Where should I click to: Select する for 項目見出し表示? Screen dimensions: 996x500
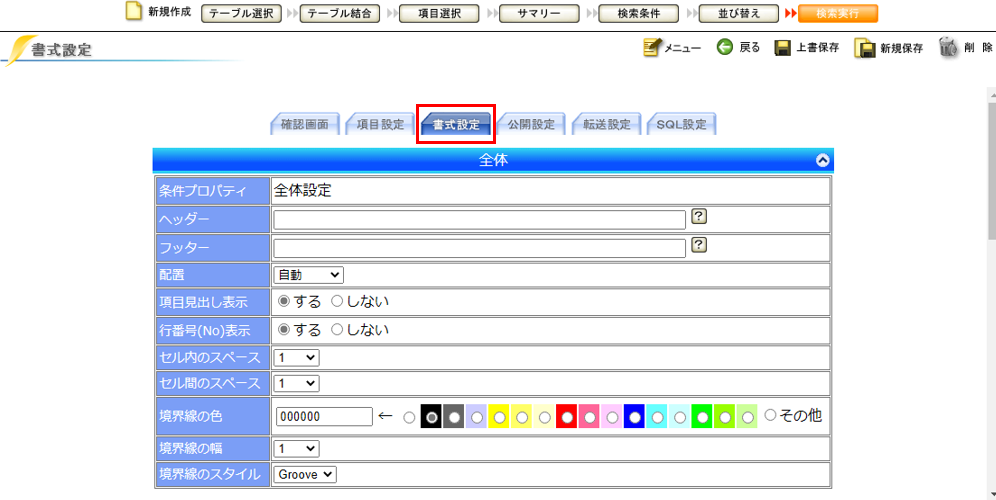284,302
